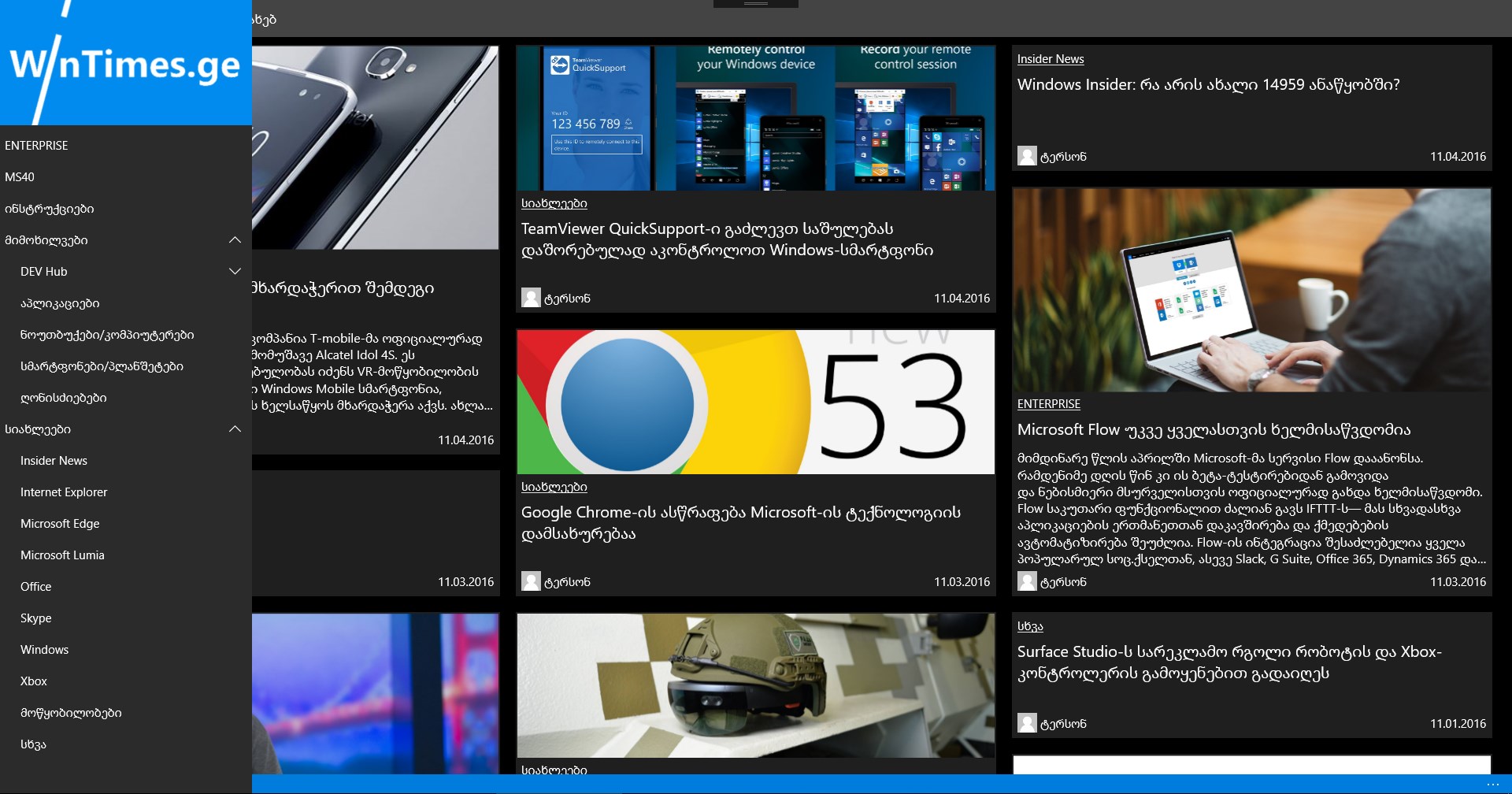Open ღონისძიებები in the sidebar
The width and height of the screenshot is (1512, 794).
64,398
